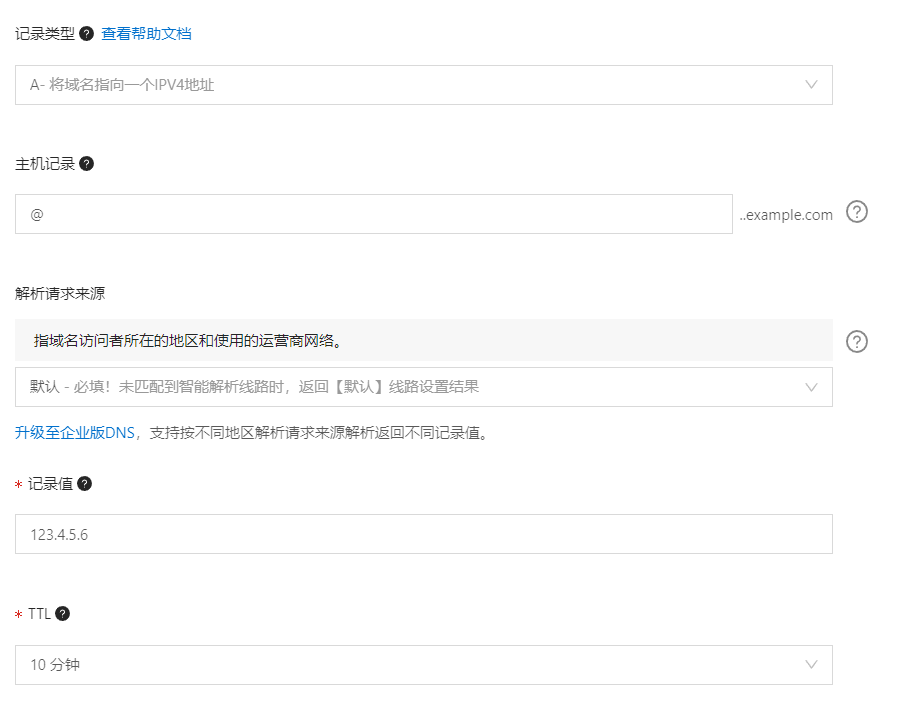Click the help icon next to 主机记录
Image resolution: width=900 pixels, height=701 pixels.
coord(87,164)
